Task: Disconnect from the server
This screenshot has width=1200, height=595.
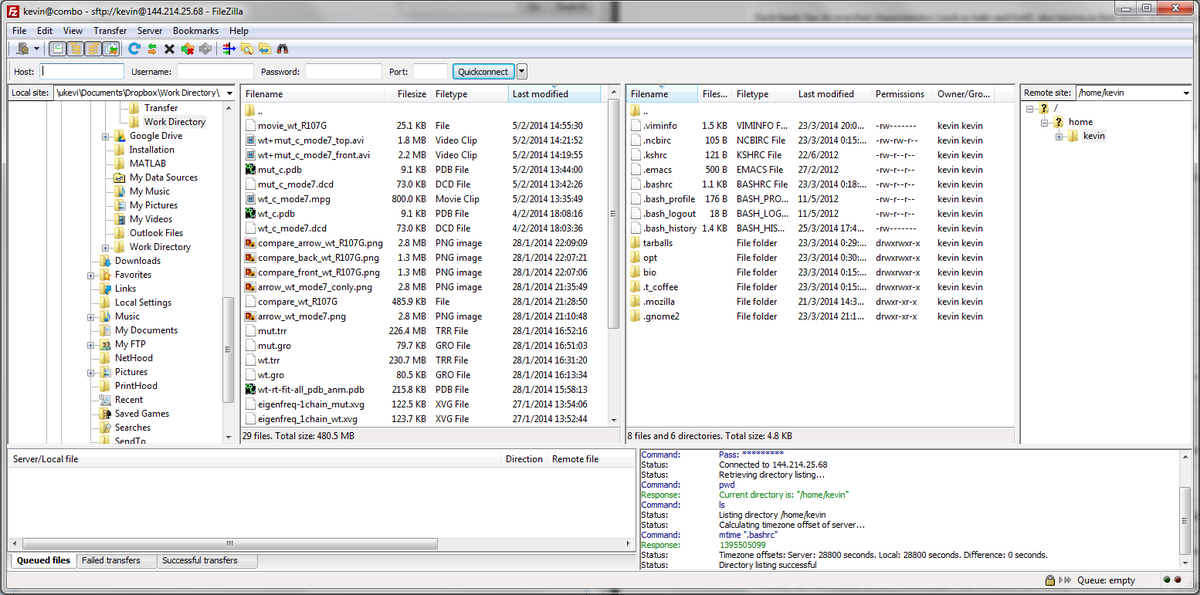Action: [x=186, y=48]
